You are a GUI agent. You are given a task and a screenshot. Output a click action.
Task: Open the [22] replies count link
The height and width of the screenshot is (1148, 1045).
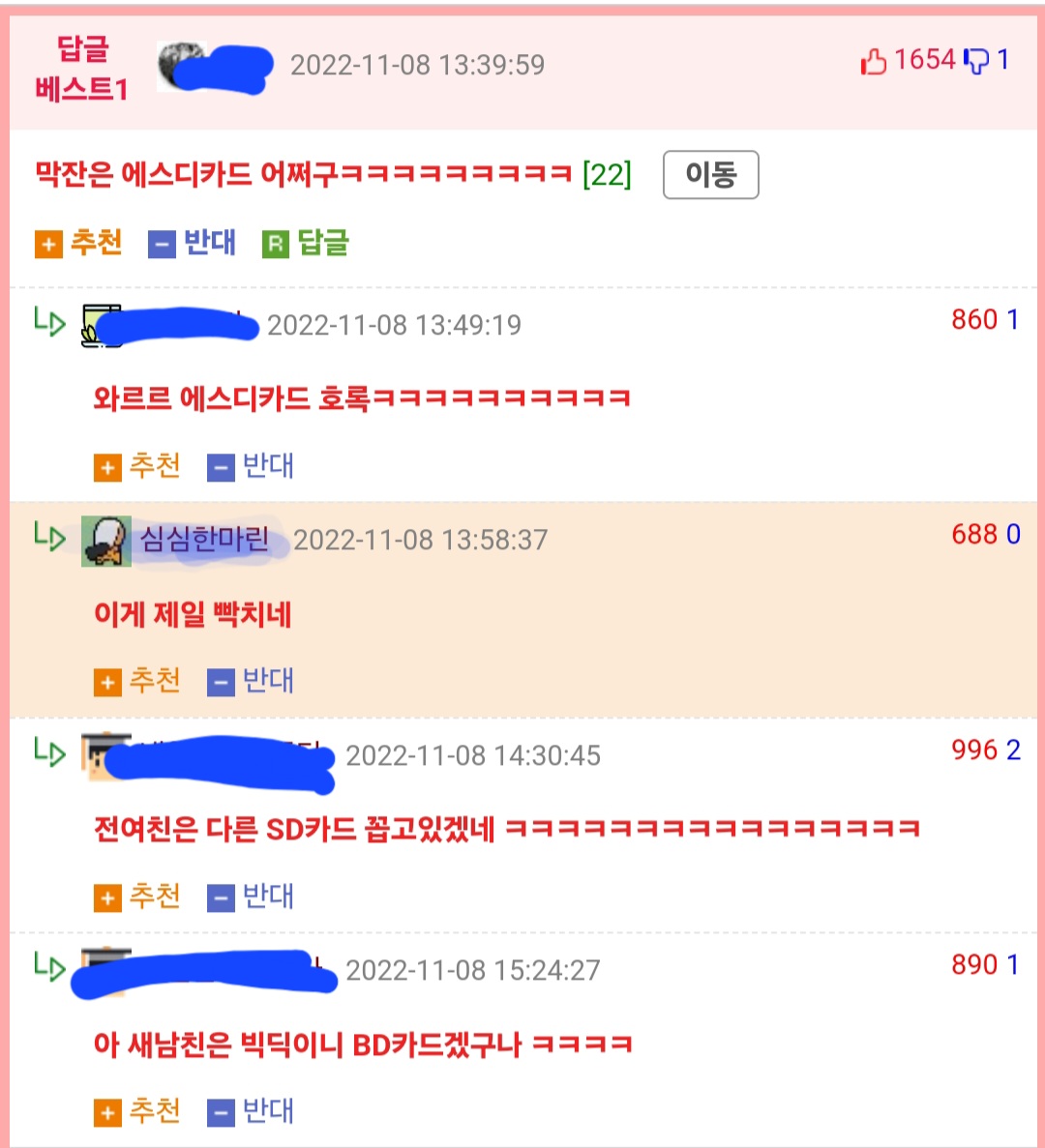pos(607,174)
